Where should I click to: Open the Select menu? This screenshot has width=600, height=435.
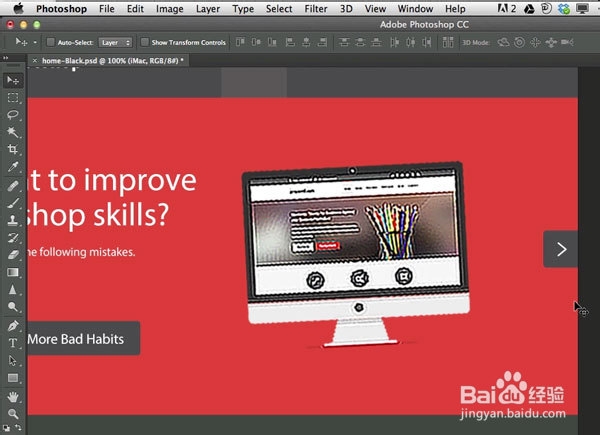[x=279, y=8]
